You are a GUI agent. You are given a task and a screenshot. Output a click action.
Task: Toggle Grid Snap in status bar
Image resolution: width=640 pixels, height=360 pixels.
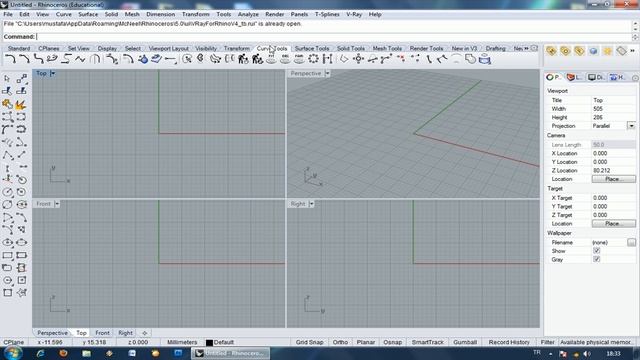click(309, 342)
